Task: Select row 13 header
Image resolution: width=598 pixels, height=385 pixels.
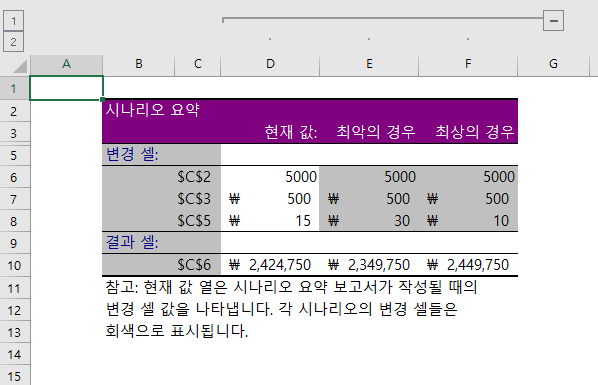Action: tap(14, 332)
